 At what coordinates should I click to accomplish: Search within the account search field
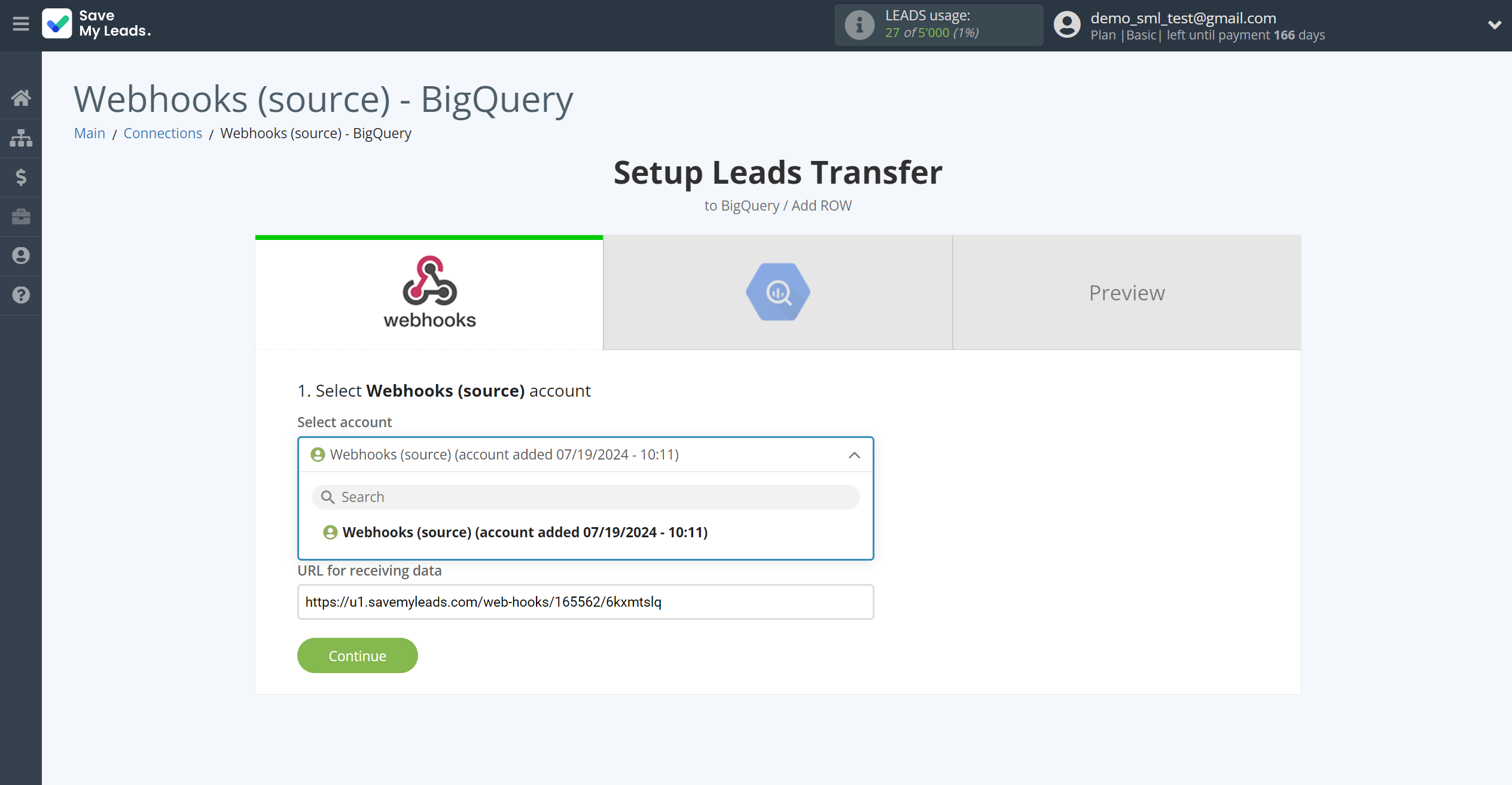585,496
